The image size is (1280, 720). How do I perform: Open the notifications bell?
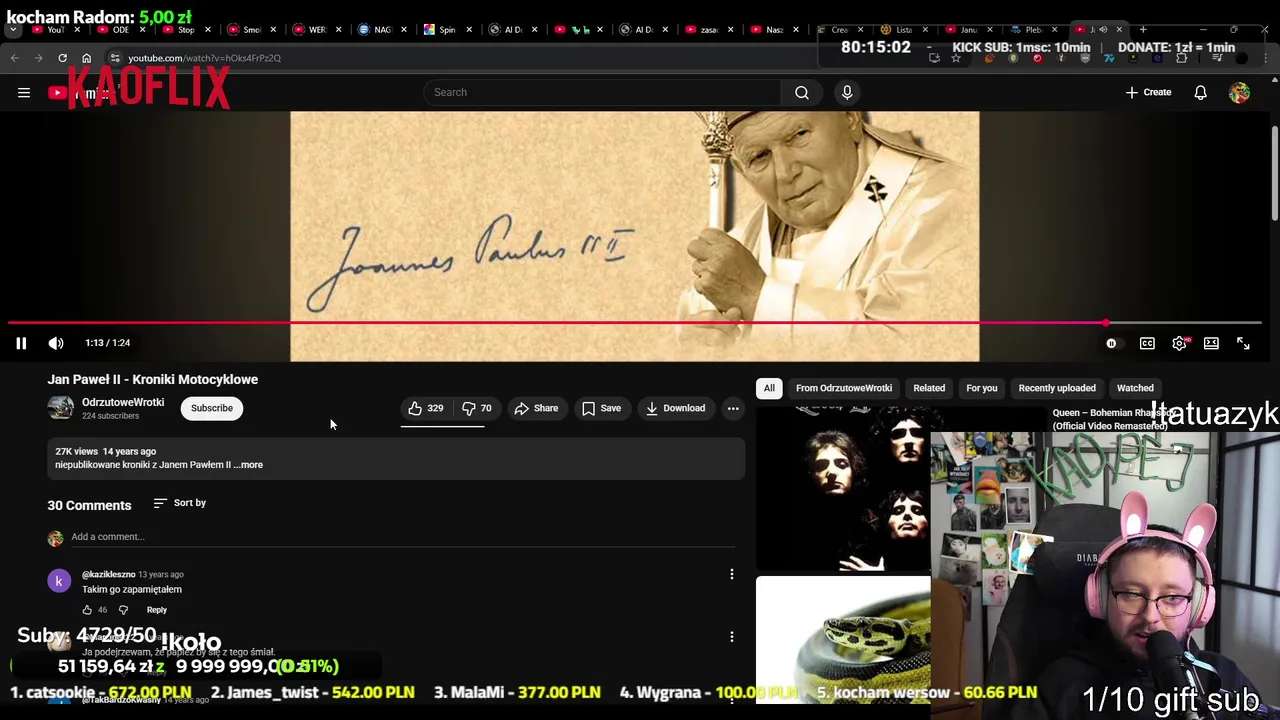(1200, 92)
